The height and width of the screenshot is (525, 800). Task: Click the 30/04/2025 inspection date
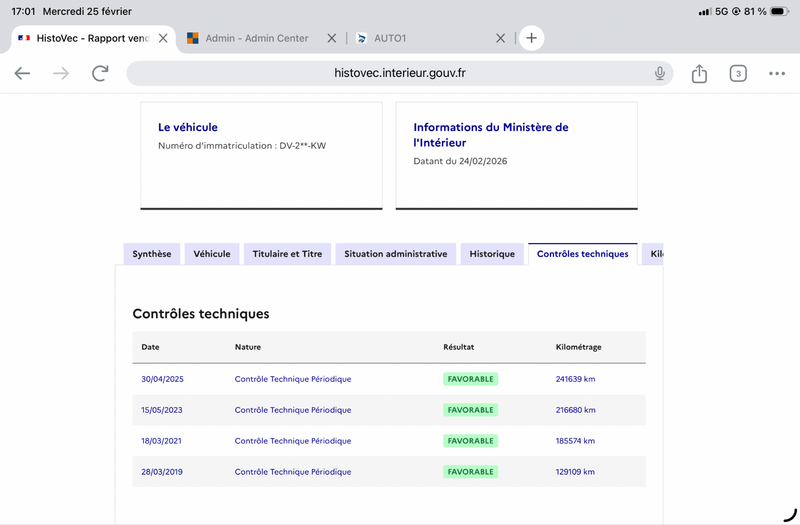163,379
